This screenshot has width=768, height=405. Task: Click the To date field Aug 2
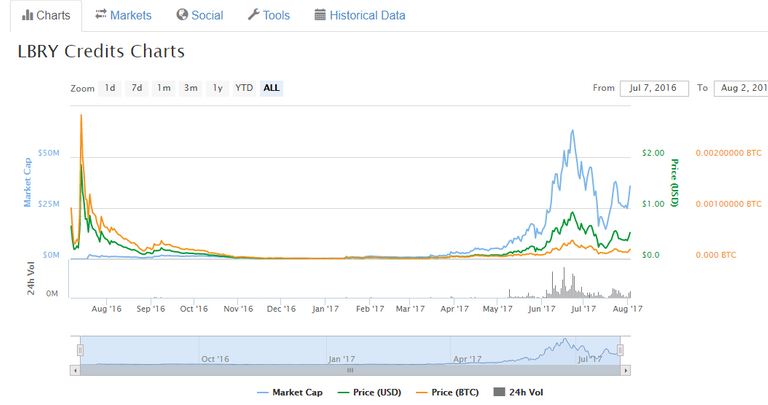tap(741, 88)
